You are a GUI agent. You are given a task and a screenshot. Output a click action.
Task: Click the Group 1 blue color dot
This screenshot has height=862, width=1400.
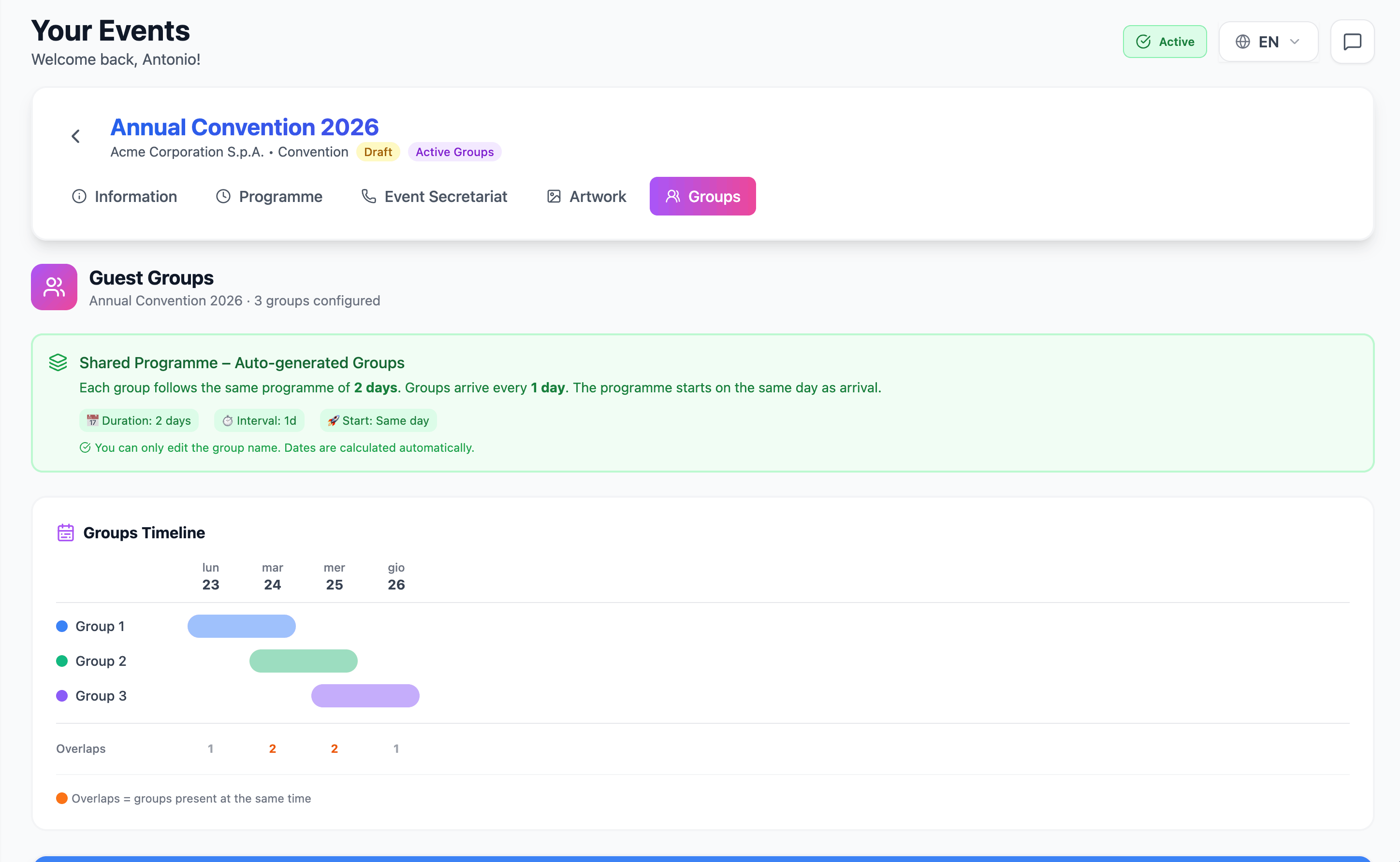coord(62,626)
